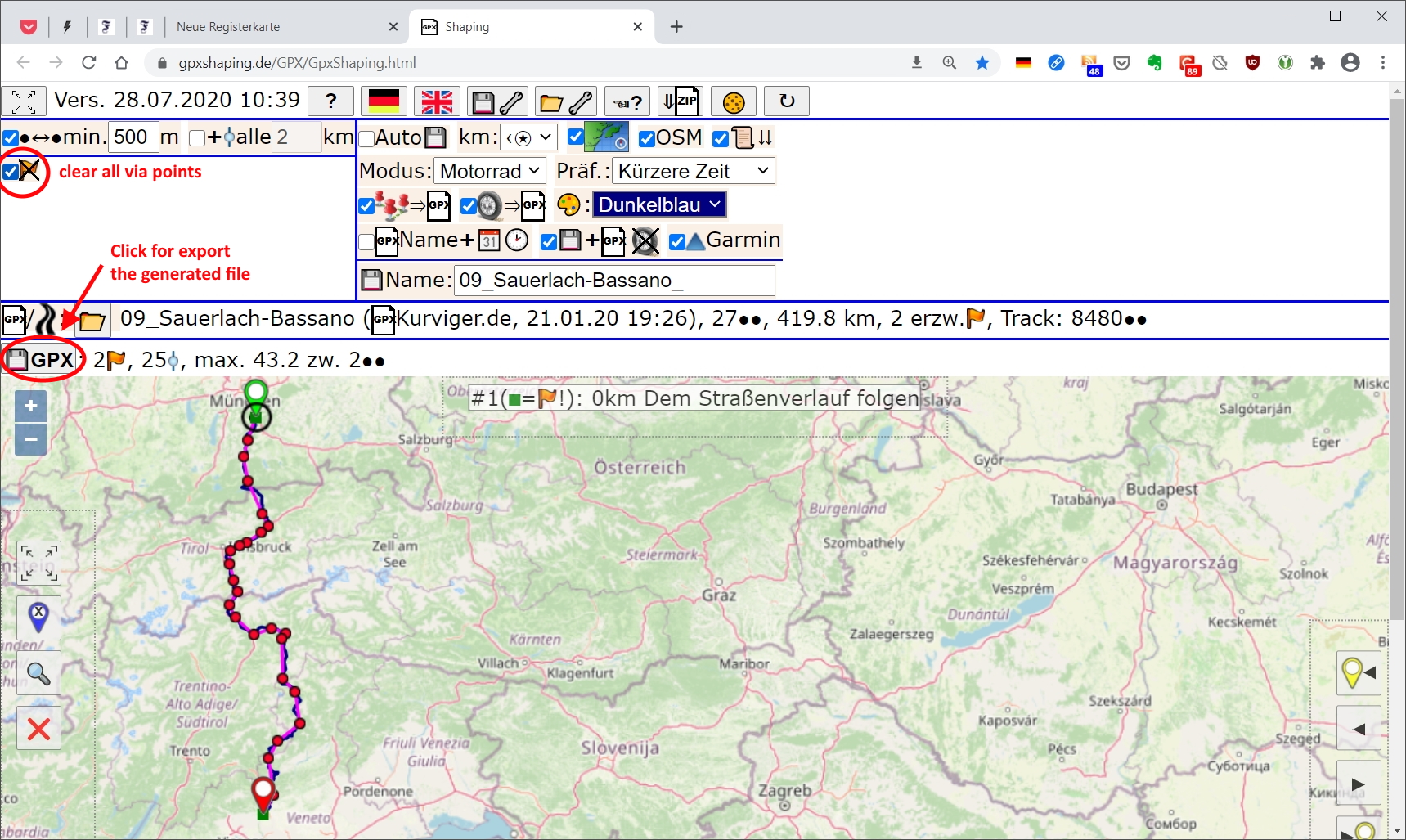This screenshot has width=1406, height=840.
Task: Click the GPX file icon left of route name
Action: pos(15,319)
